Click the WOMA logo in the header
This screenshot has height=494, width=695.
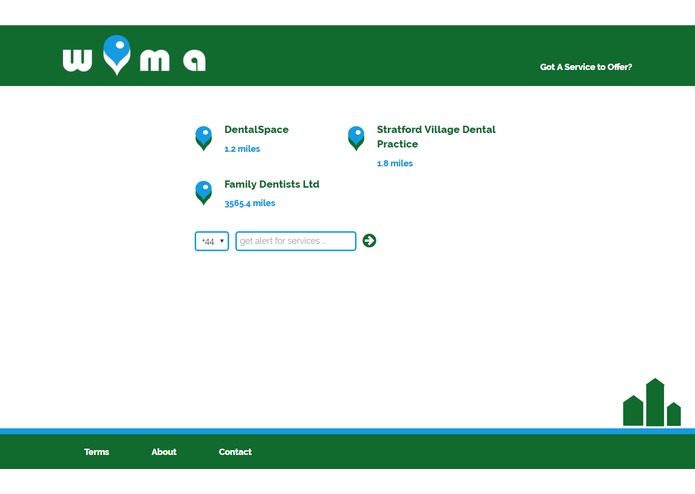134,55
